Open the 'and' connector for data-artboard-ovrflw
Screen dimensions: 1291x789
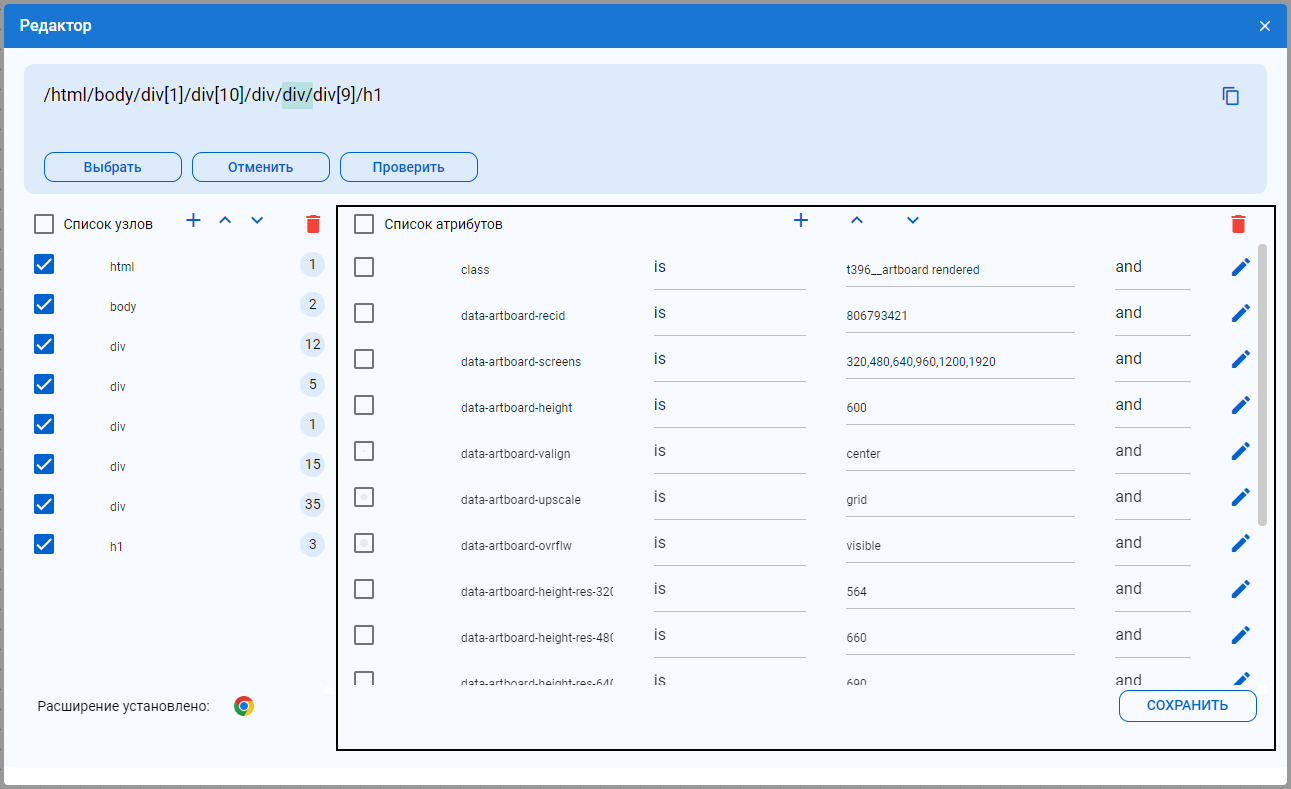coord(1153,544)
